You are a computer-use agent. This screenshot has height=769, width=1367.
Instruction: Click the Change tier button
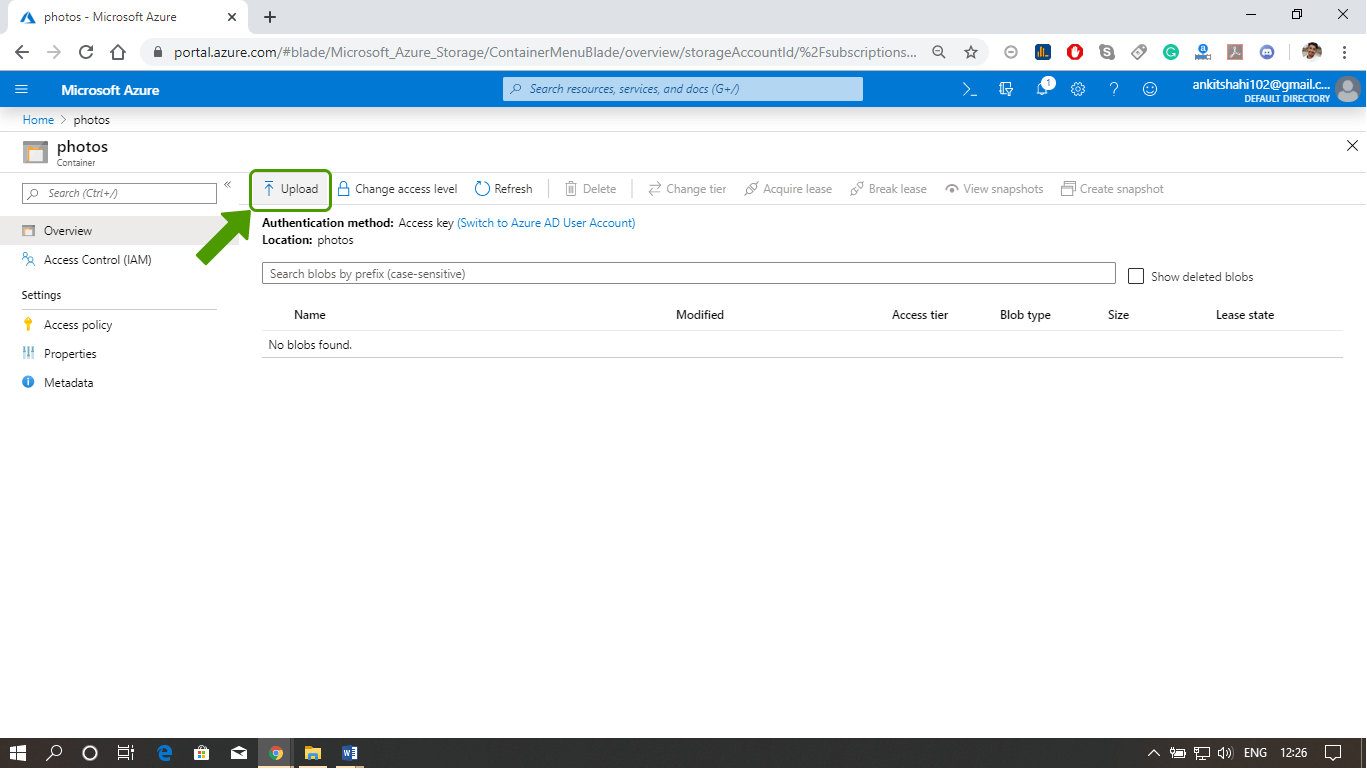tap(687, 189)
